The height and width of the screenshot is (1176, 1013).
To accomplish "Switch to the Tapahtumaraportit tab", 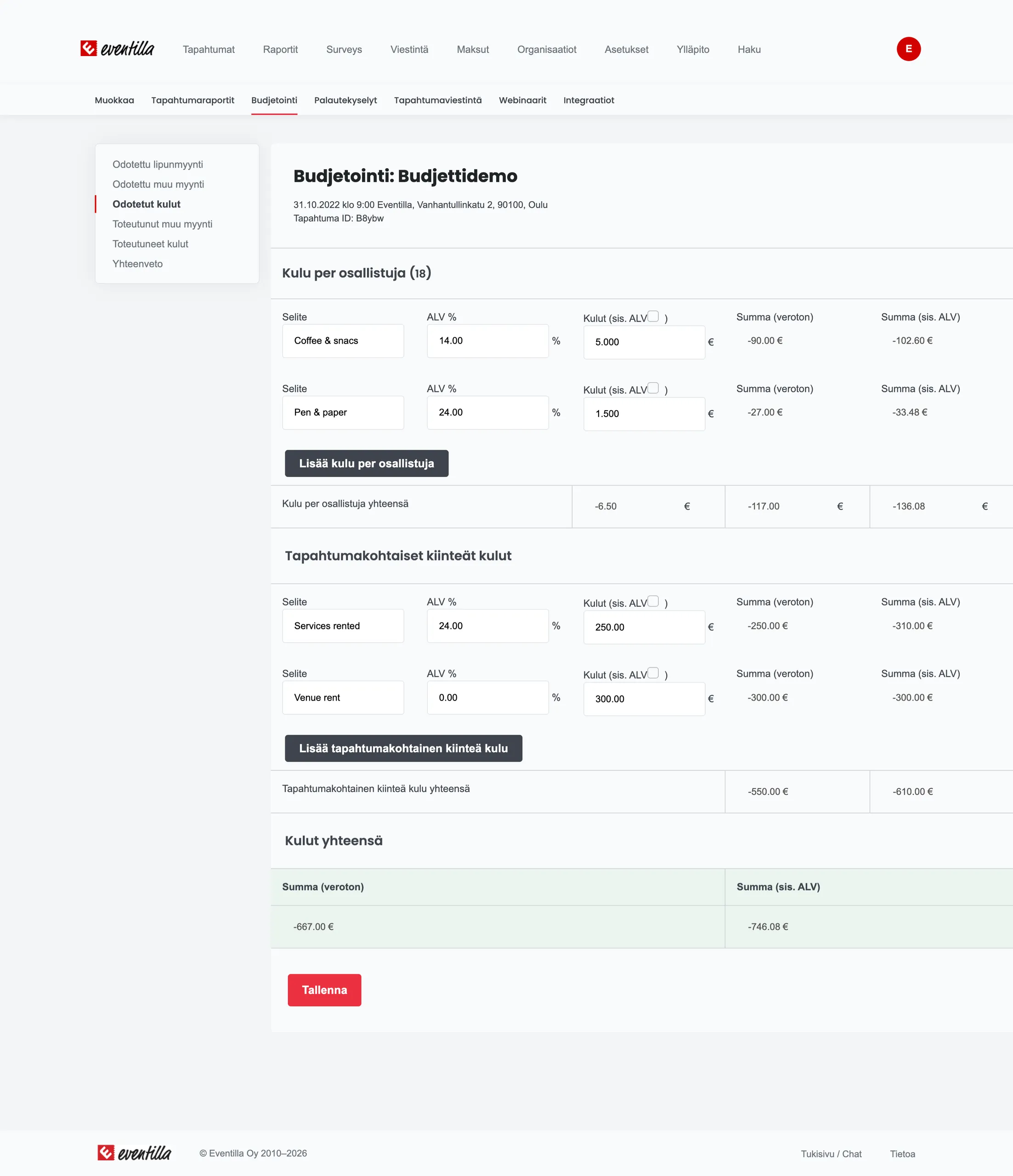I will [x=193, y=101].
